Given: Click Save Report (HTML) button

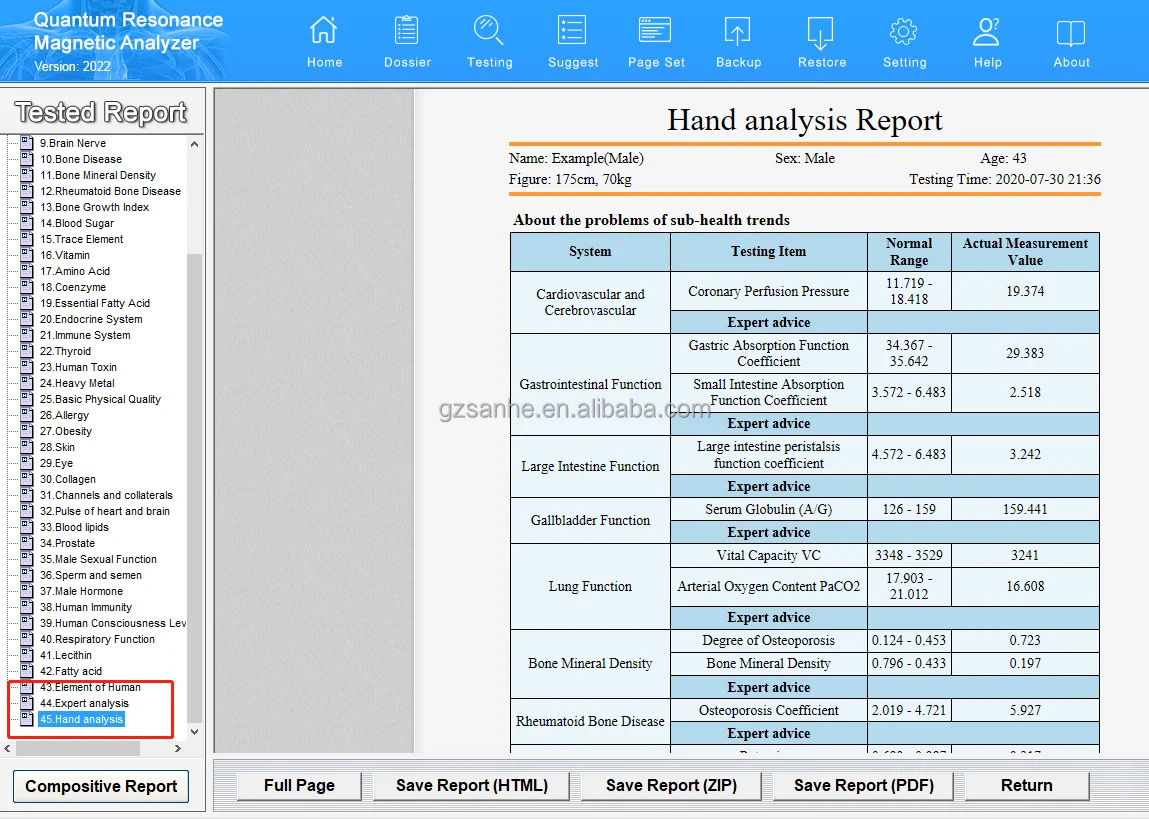Looking at the screenshot, I should [472, 785].
